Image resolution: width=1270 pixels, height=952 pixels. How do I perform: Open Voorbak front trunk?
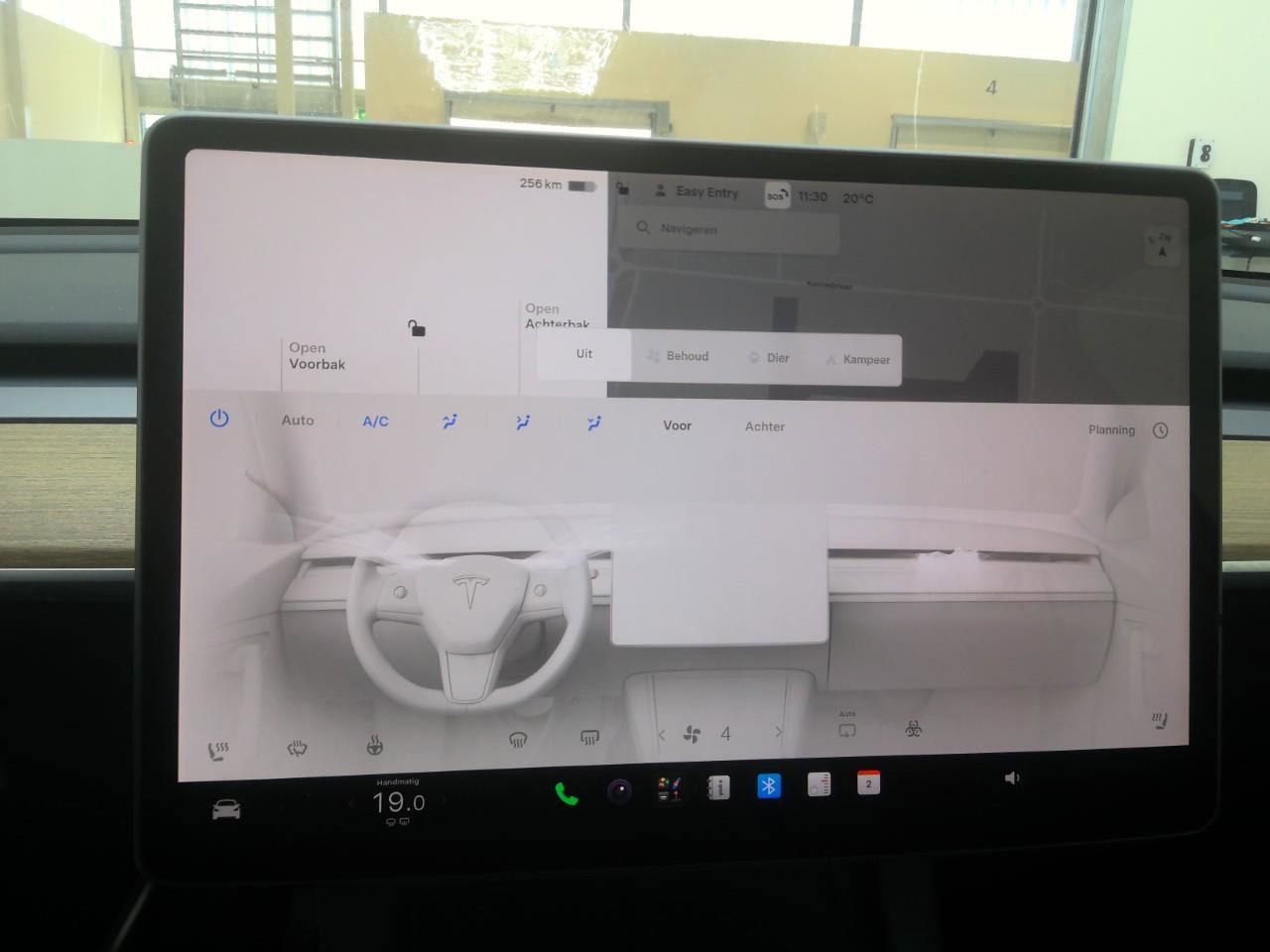(317, 356)
